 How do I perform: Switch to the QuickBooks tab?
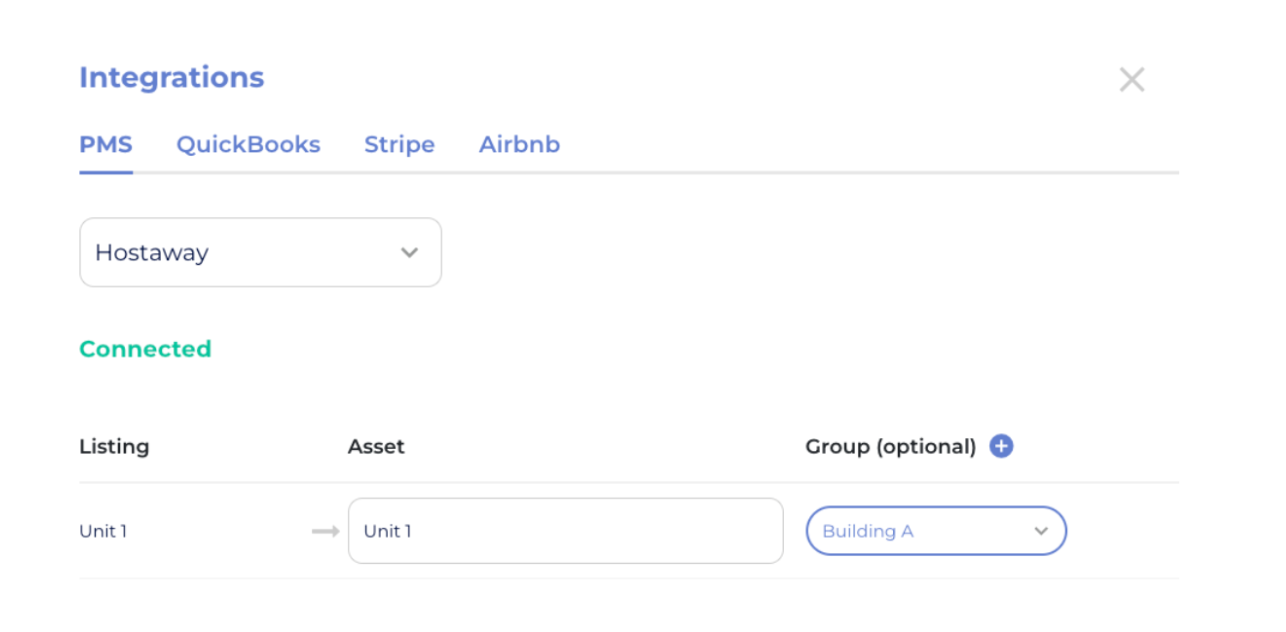click(x=248, y=145)
